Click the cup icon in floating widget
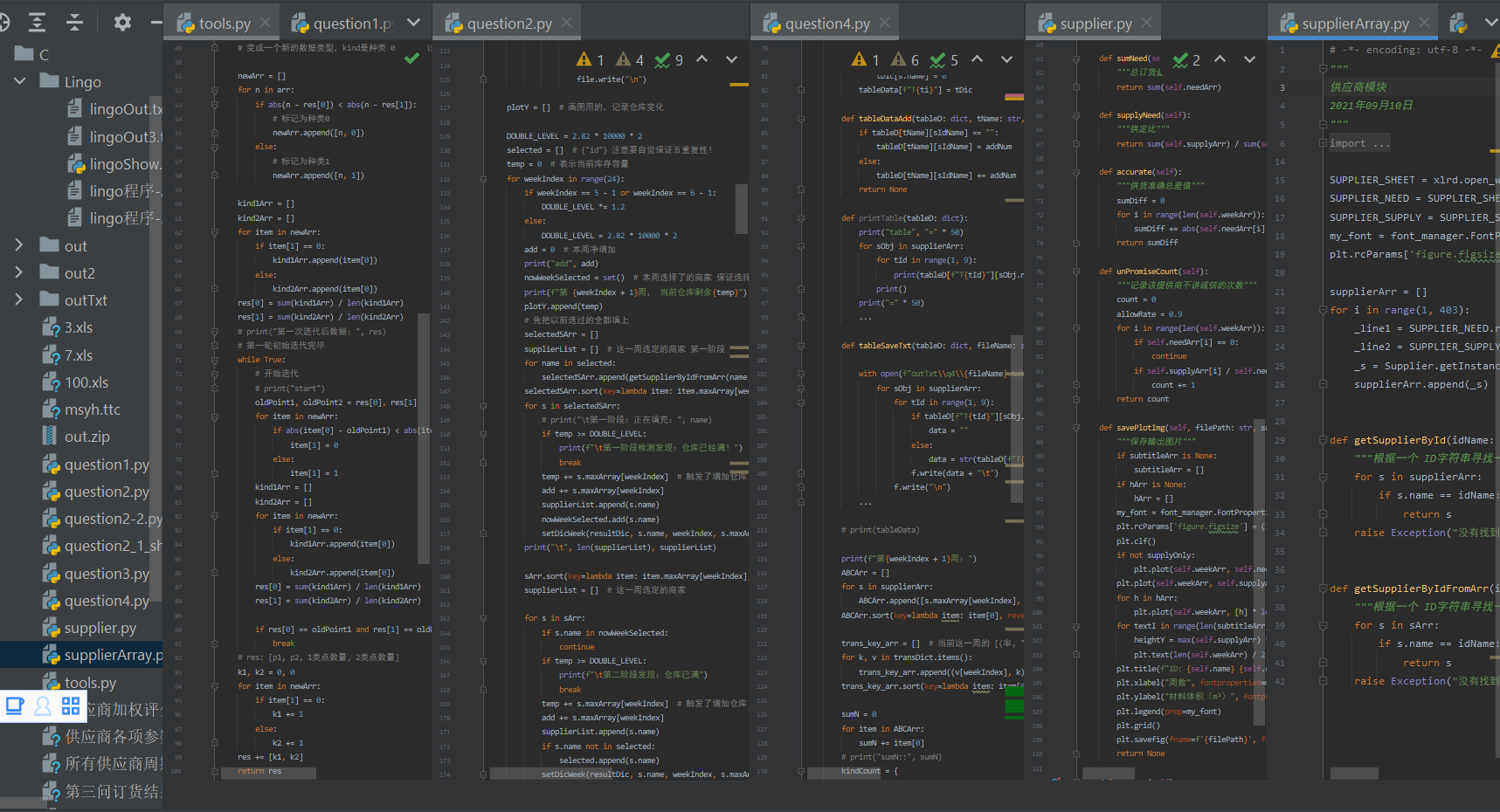This screenshot has width=1500, height=812. tap(15, 705)
